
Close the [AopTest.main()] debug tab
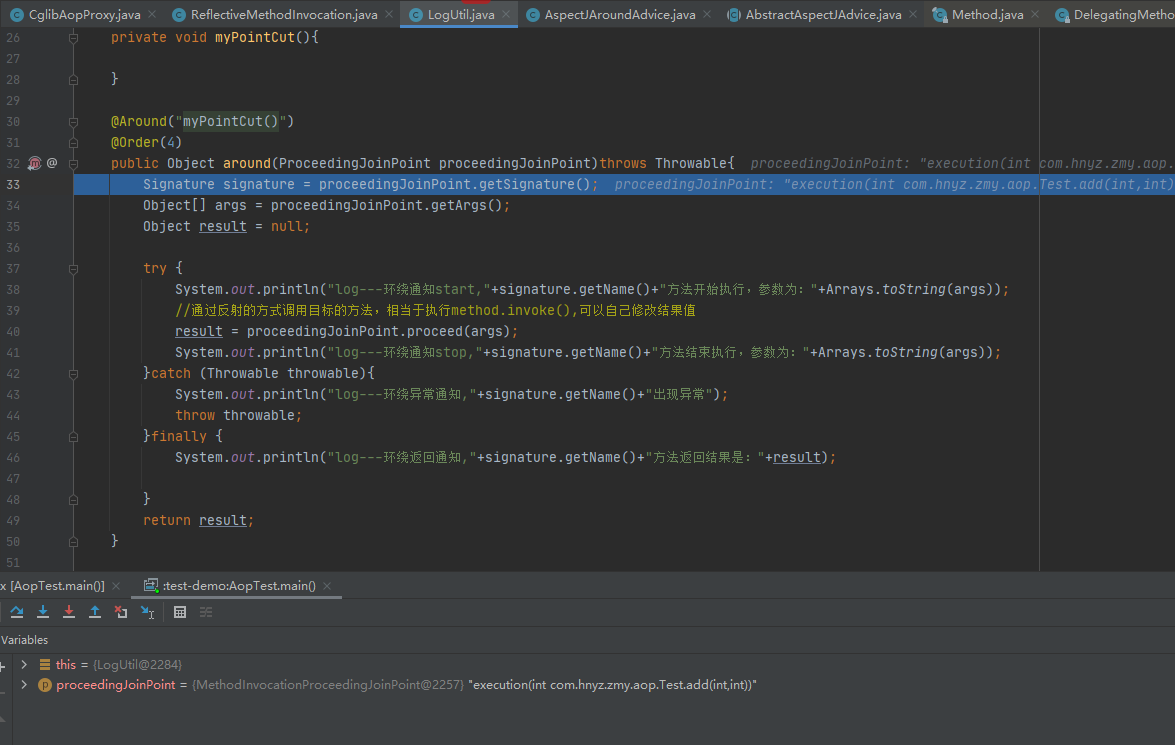click(x=115, y=585)
